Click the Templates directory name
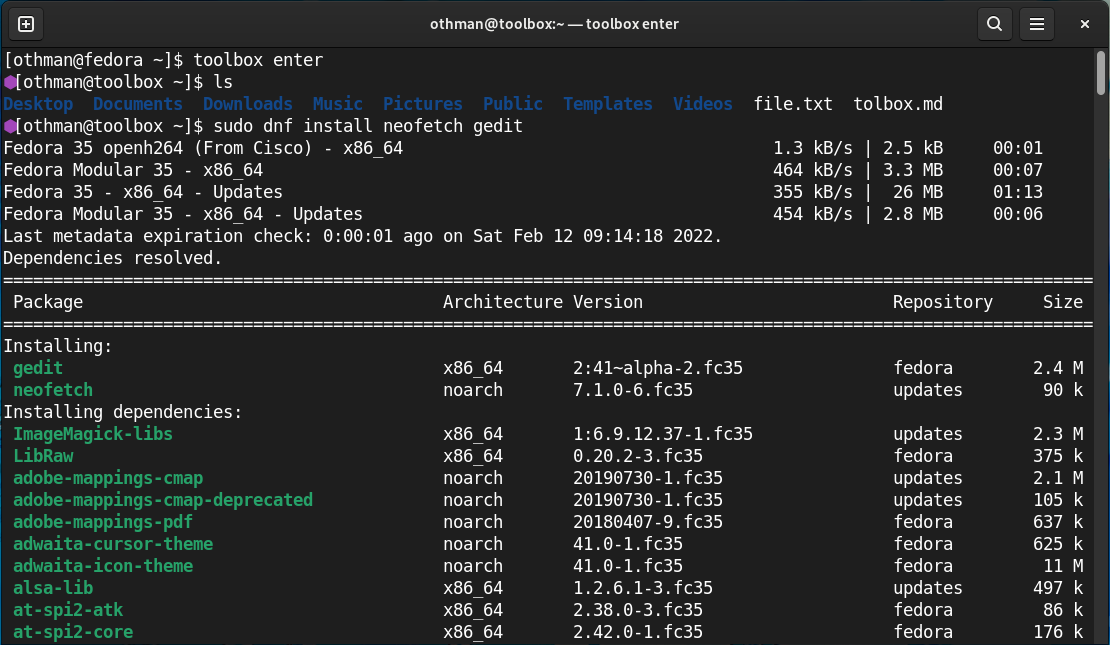Viewport: 1110px width, 645px height. (608, 104)
